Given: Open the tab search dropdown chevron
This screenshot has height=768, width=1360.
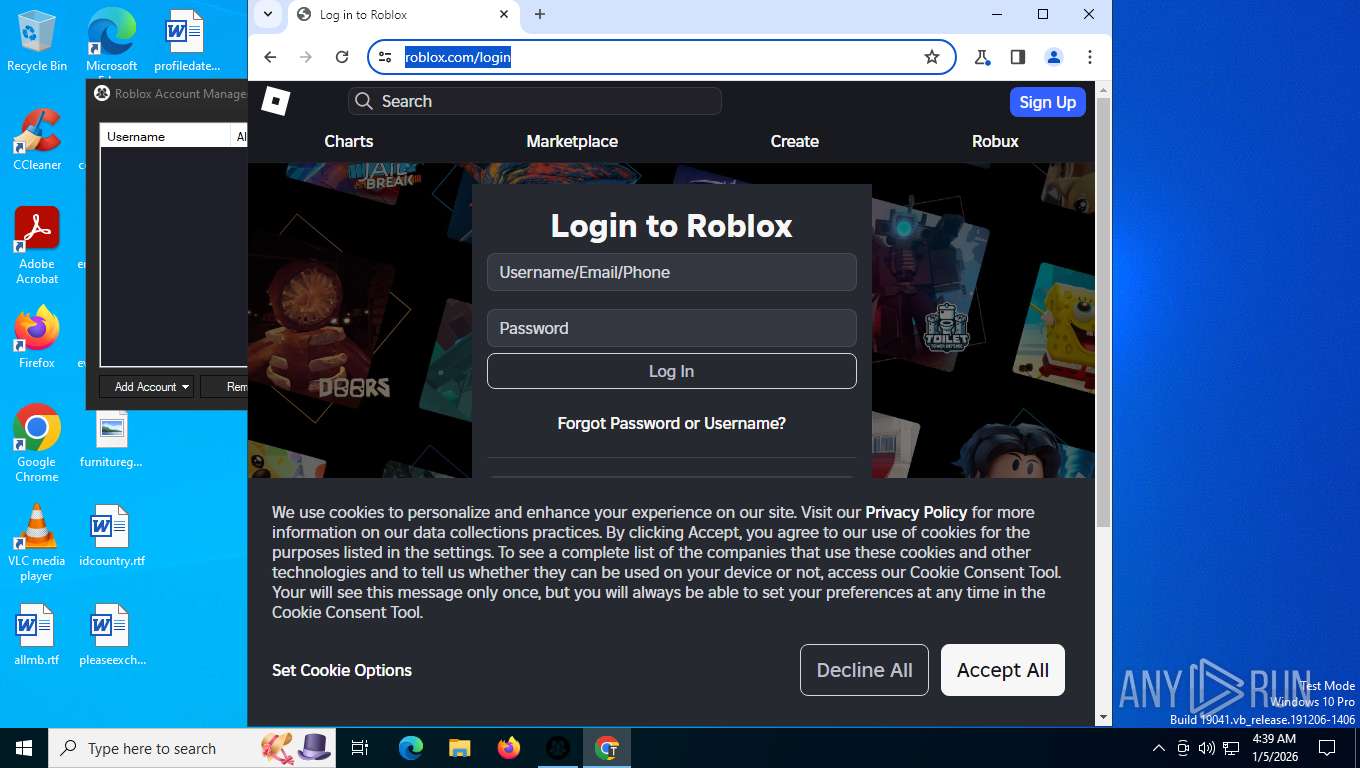Looking at the screenshot, I should [x=267, y=14].
